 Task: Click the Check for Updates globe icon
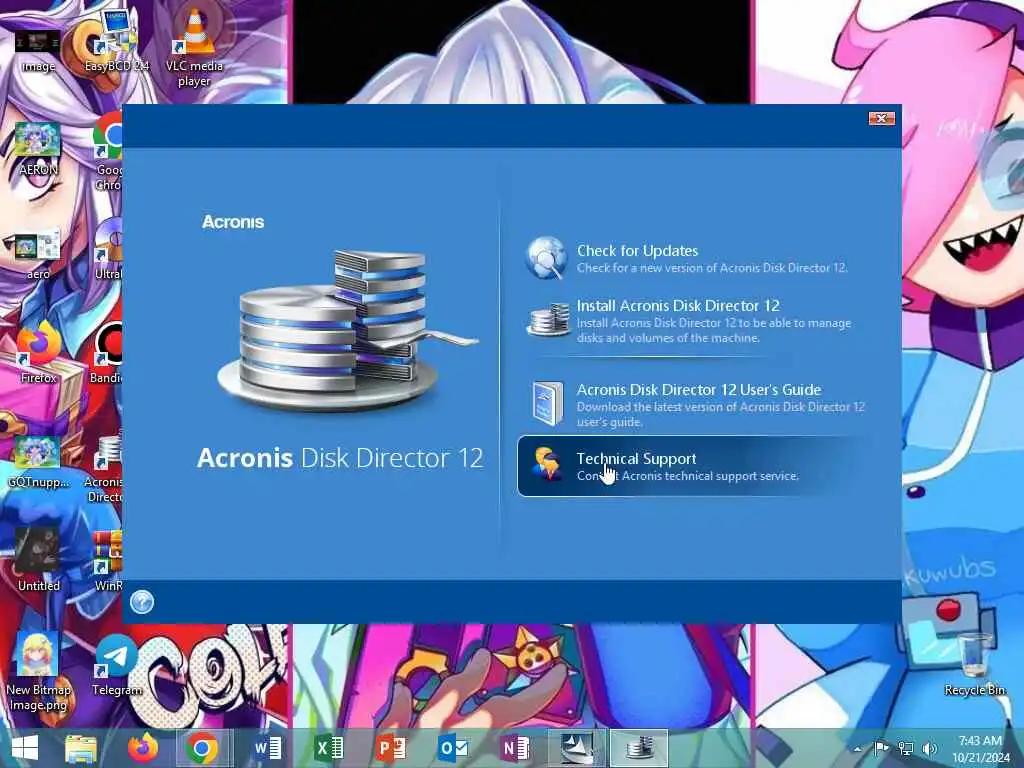pyautogui.click(x=546, y=258)
